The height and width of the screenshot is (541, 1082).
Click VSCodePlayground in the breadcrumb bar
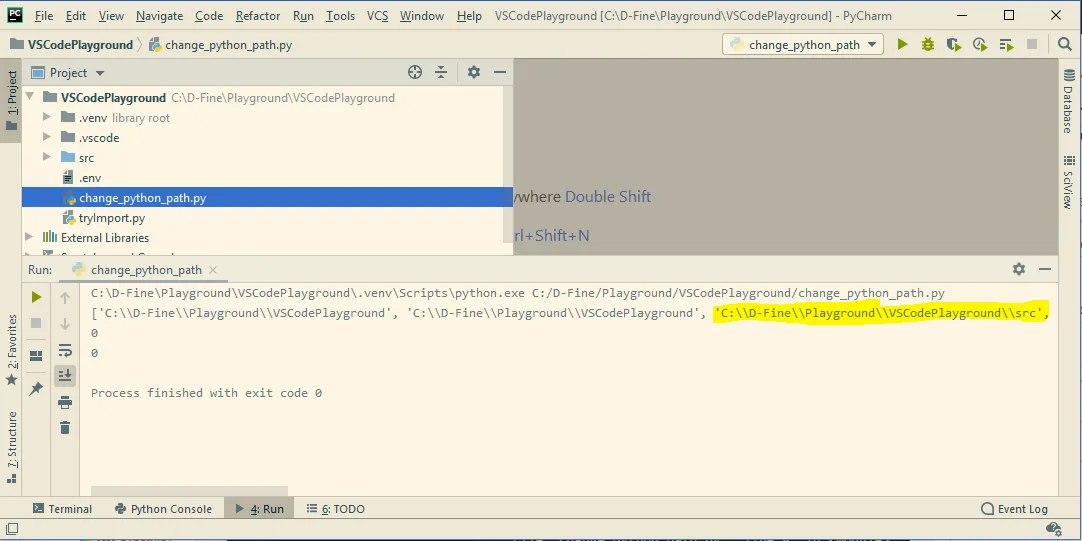[72, 45]
